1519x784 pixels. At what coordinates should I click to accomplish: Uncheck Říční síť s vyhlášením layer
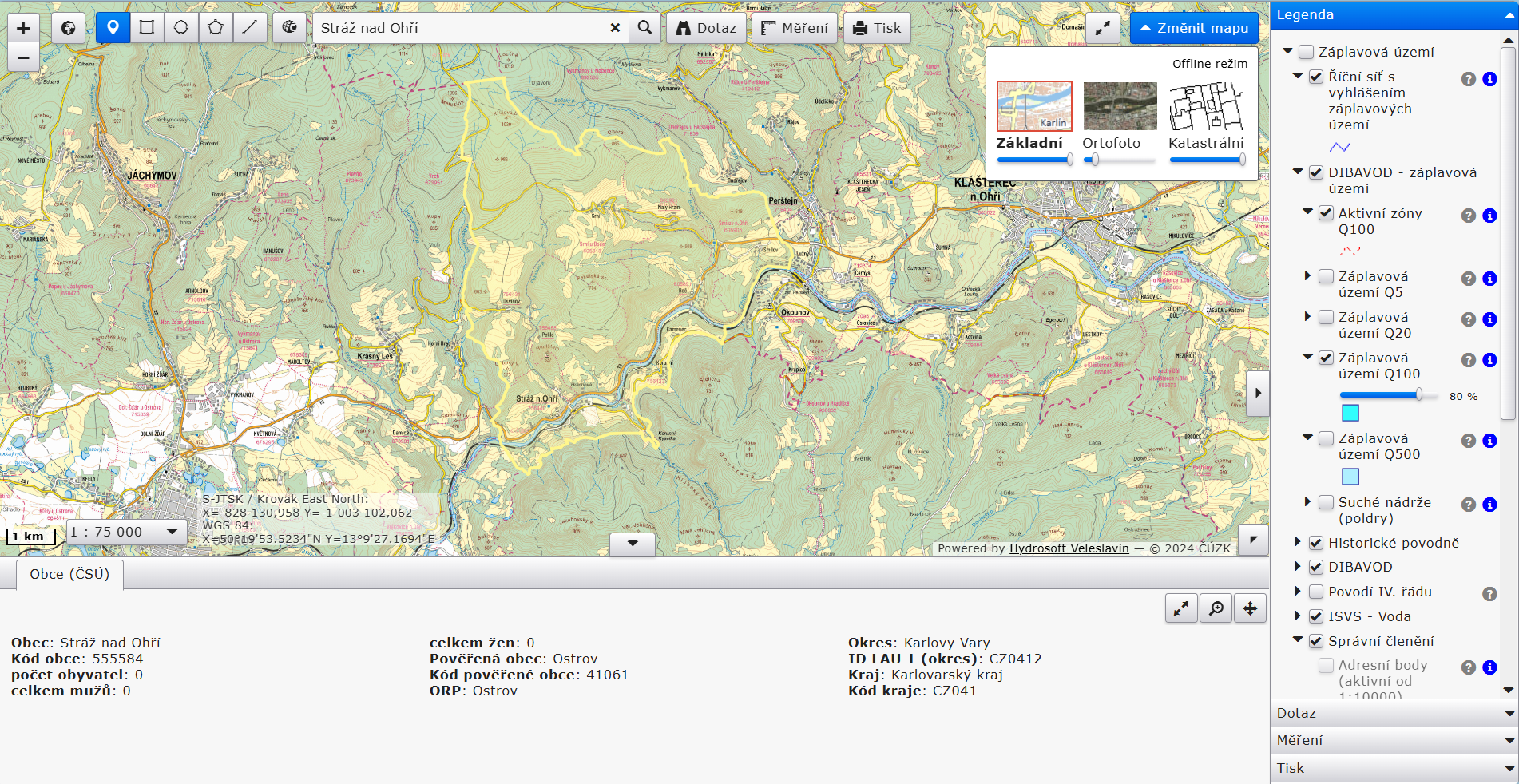pyautogui.click(x=1316, y=77)
